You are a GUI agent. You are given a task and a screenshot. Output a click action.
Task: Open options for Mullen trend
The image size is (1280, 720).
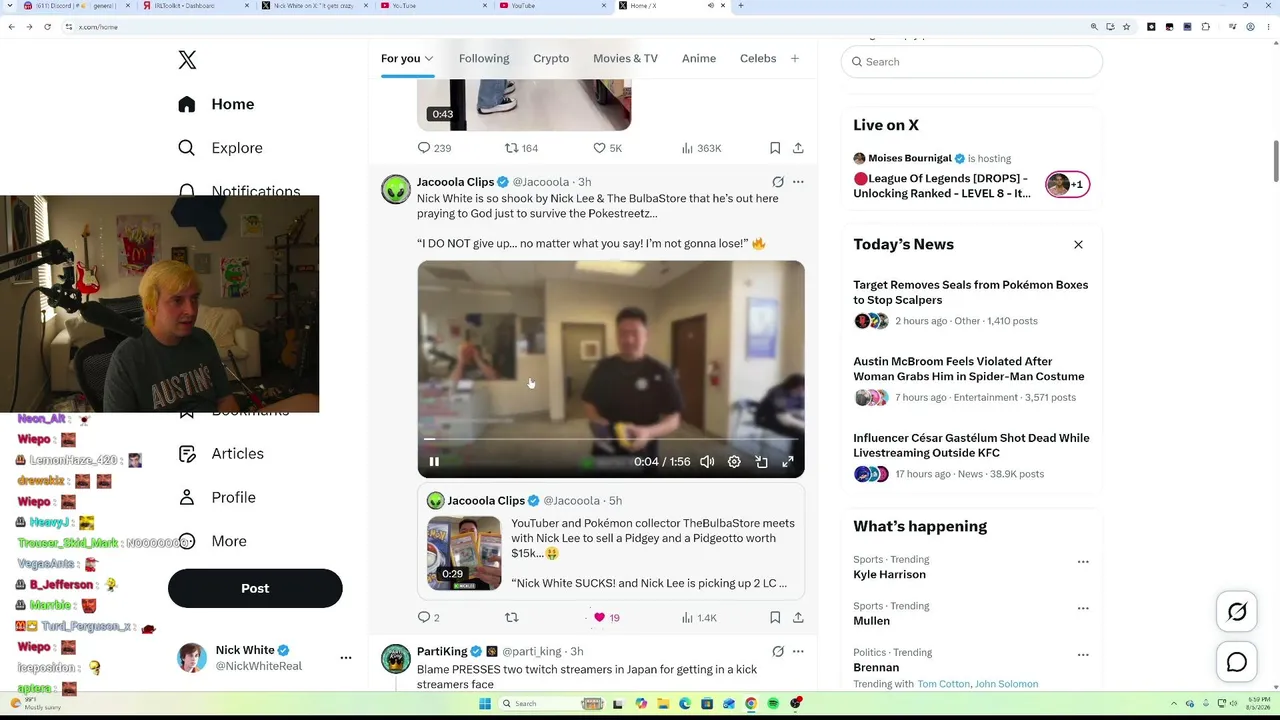click(1083, 608)
